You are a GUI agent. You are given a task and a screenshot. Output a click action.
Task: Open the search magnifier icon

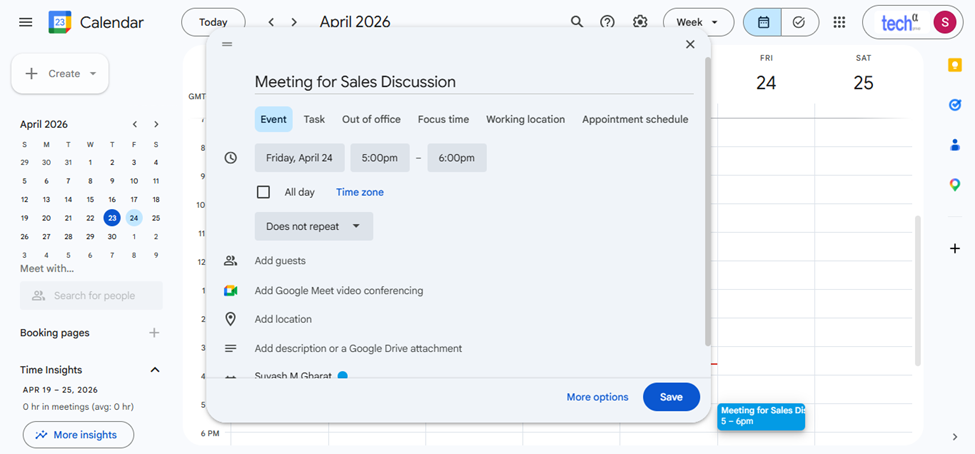click(x=577, y=22)
